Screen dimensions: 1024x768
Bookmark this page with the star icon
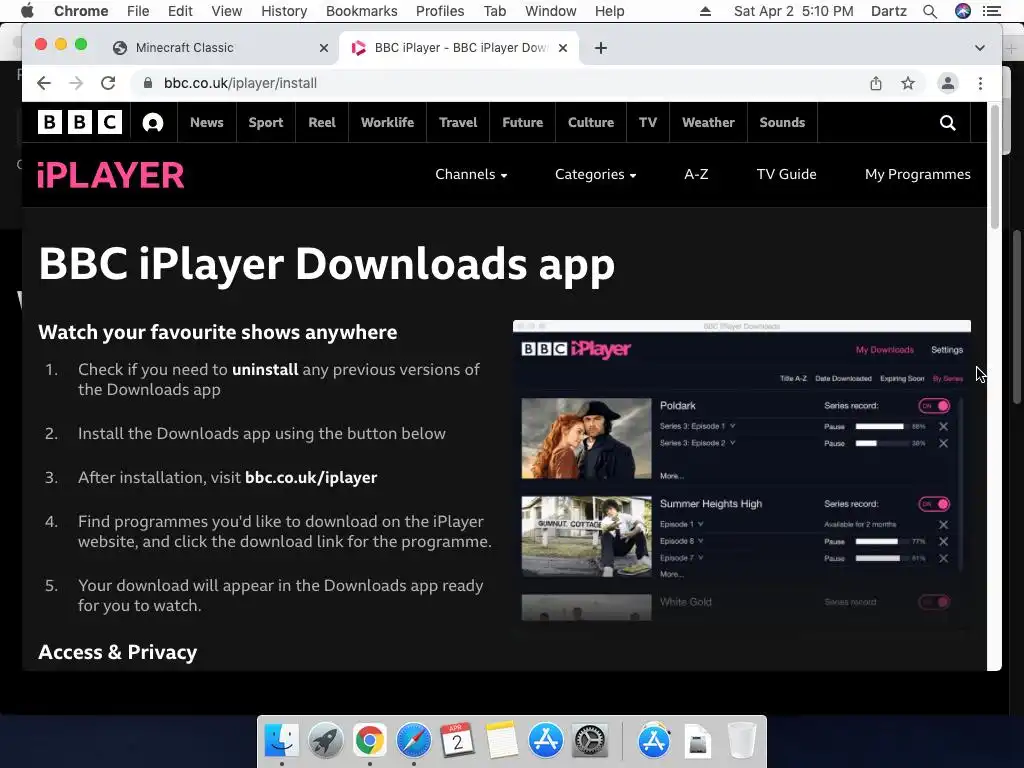pyautogui.click(x=908, y=83)
